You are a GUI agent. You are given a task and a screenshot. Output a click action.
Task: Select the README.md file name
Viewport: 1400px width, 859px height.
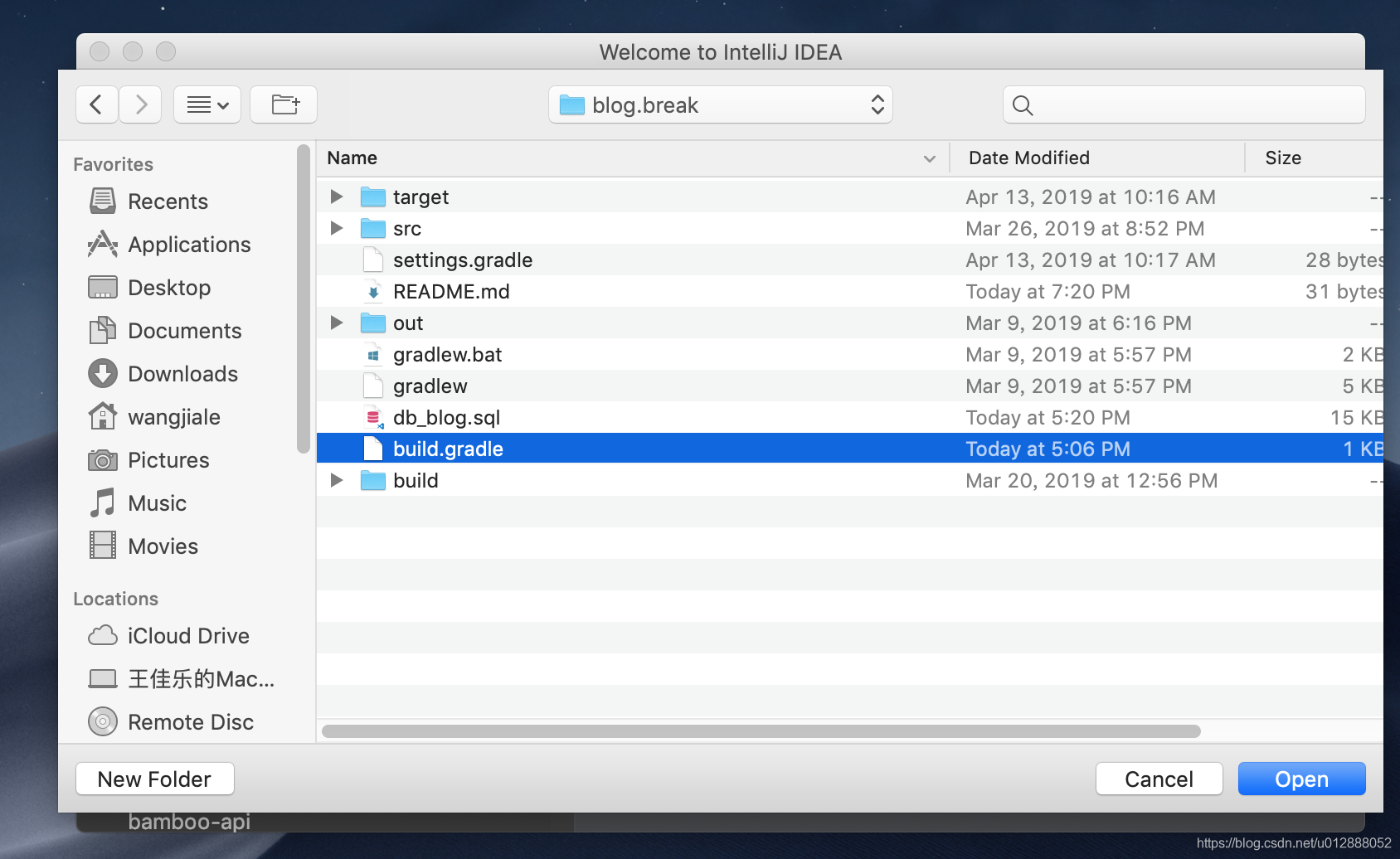pyautogui.click(x=451, y=291)
